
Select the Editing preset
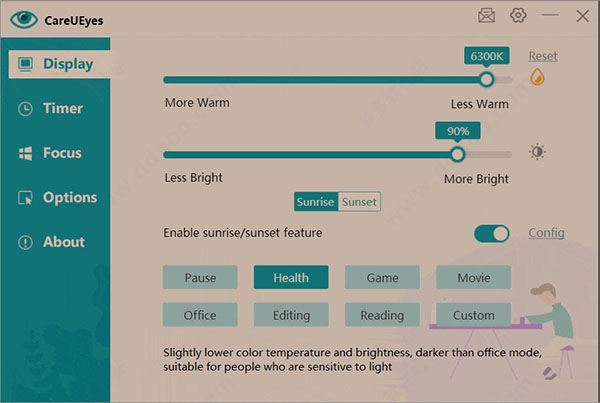click(291, 315)
